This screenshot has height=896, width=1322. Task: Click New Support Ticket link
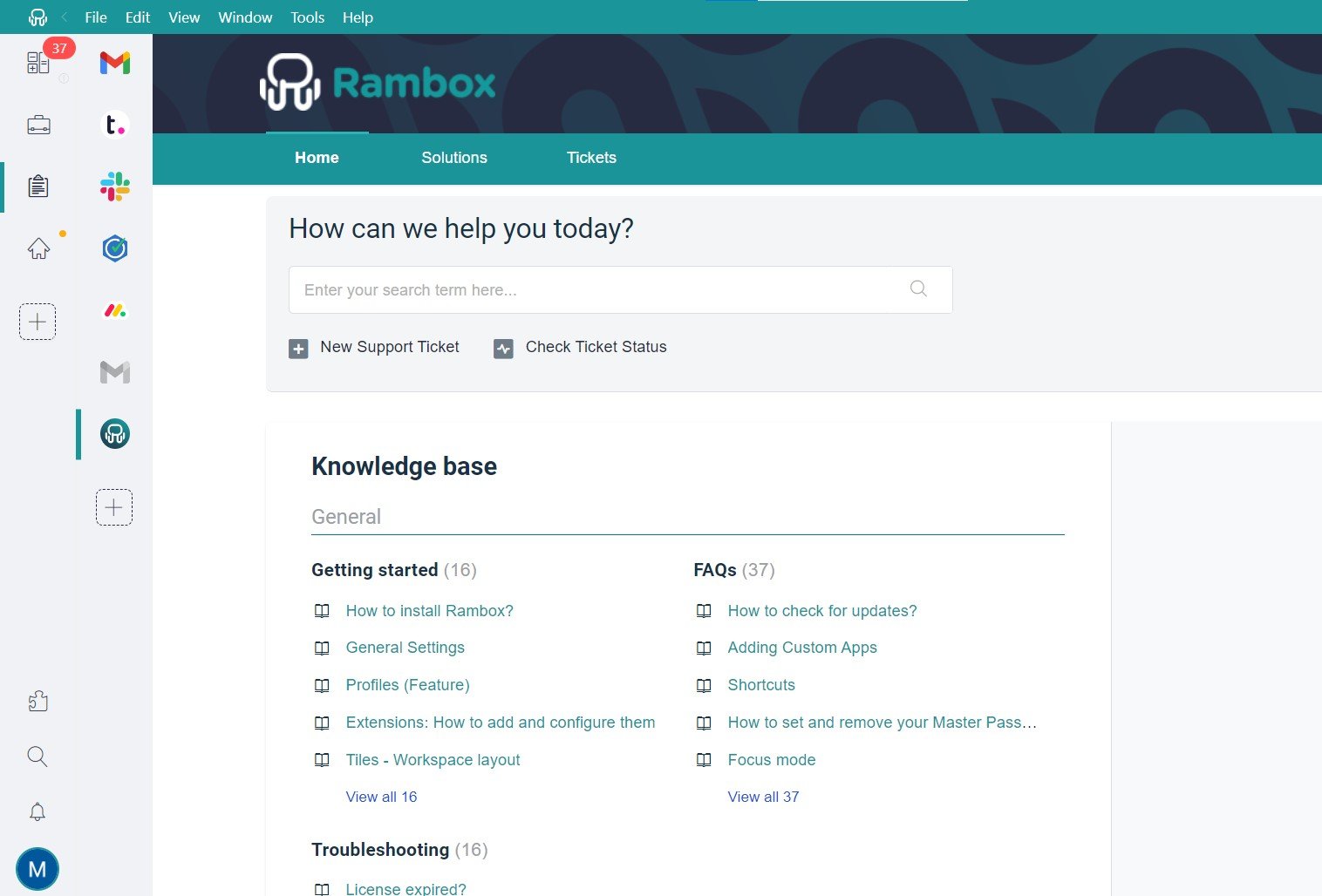pos(389,347)
